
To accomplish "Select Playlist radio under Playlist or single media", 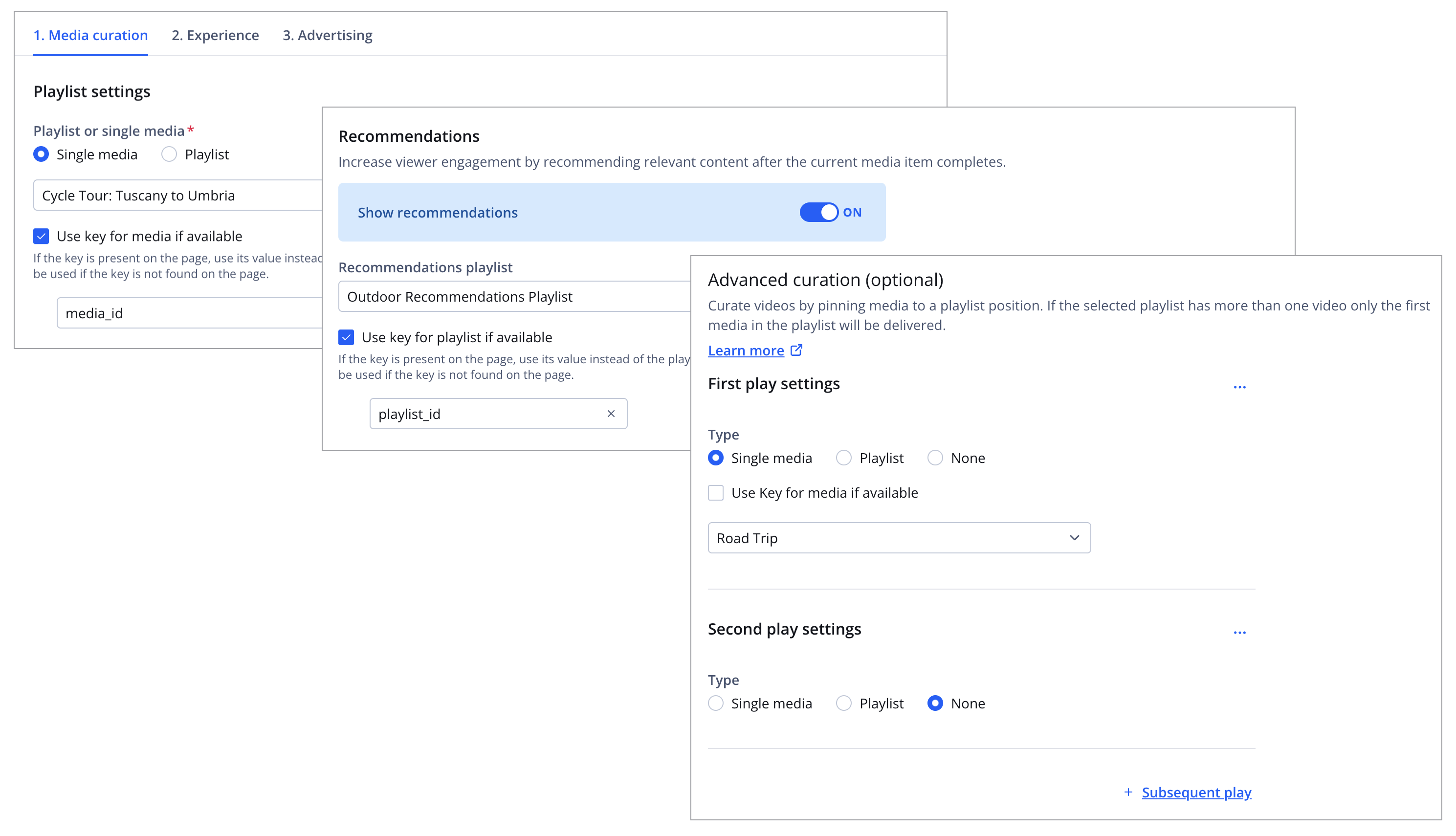I will pos(169,154).
